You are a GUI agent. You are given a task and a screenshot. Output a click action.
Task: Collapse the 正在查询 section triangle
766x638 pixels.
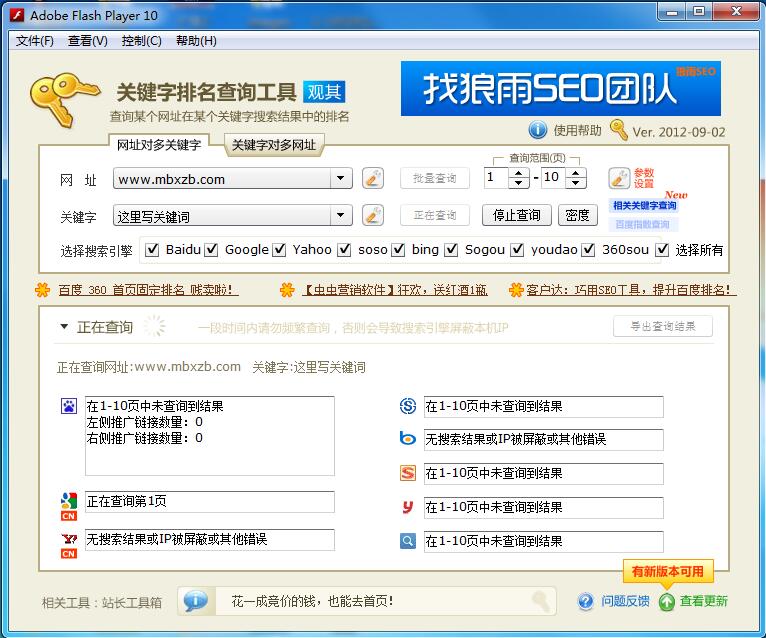(x=64, y=327)
